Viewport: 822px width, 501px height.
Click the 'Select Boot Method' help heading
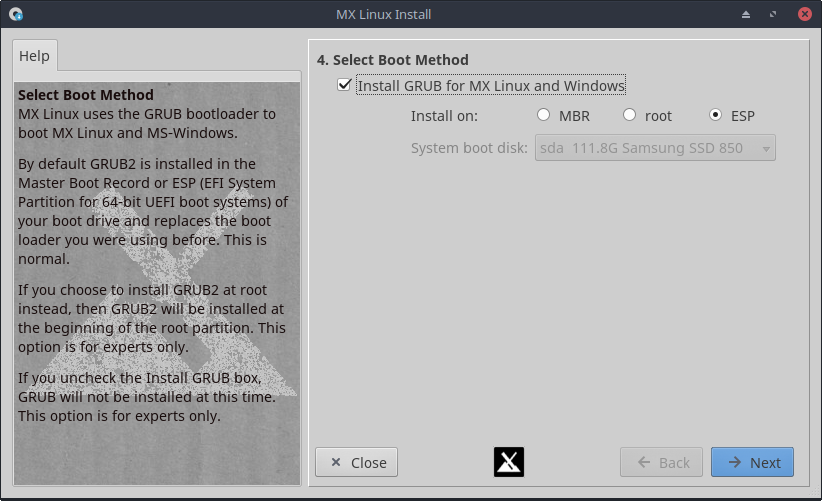[x=86, y=95]
